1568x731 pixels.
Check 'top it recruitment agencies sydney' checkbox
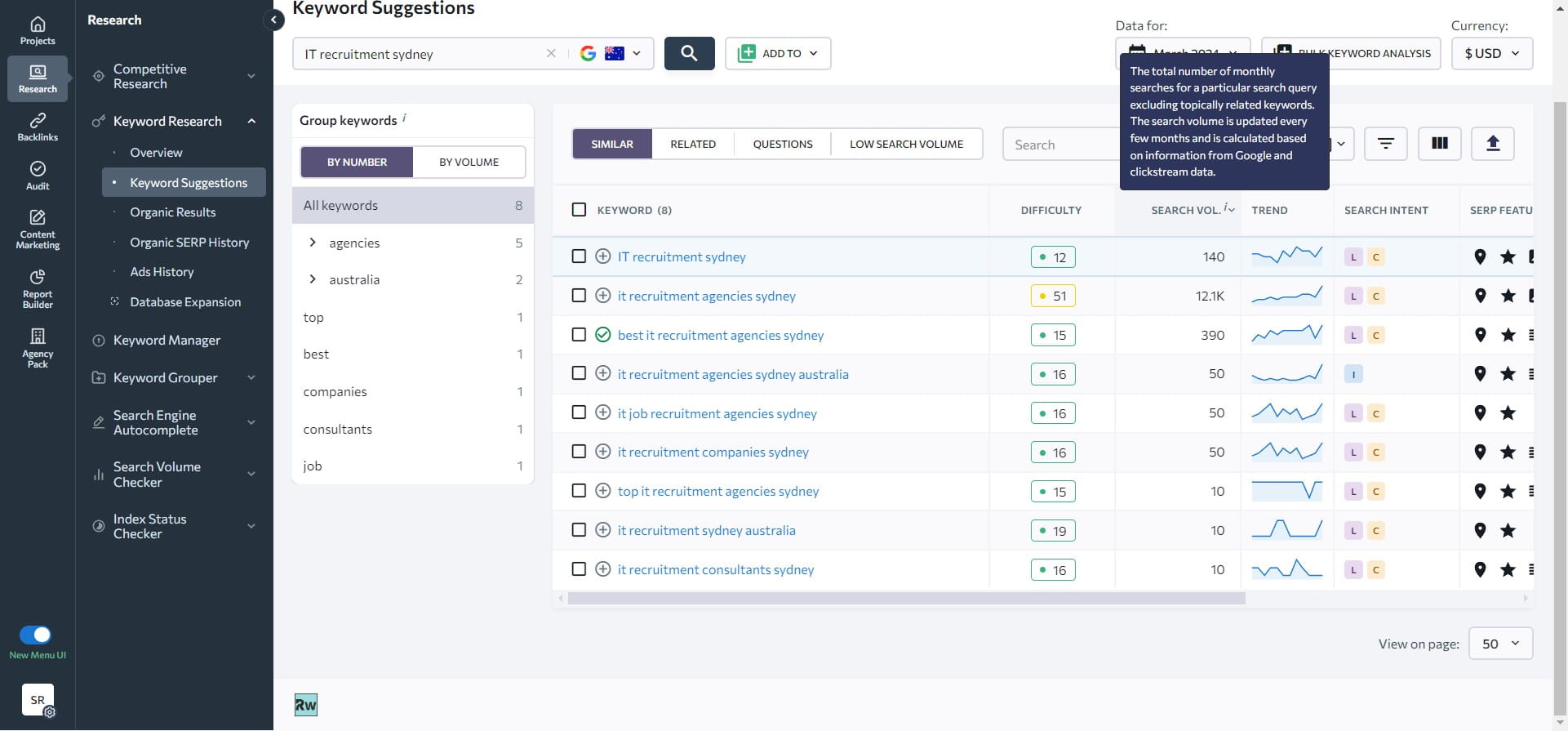[579, 491]
